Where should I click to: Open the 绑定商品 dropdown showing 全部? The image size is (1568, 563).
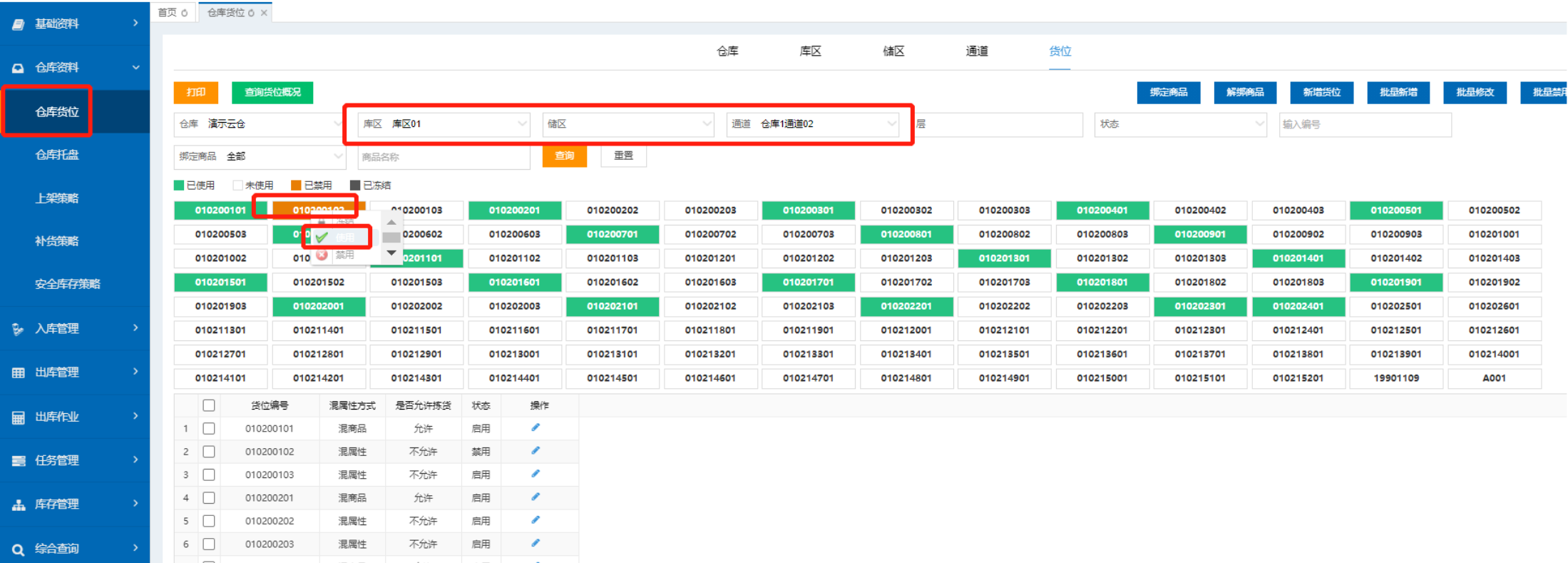[x=260, y=156]
